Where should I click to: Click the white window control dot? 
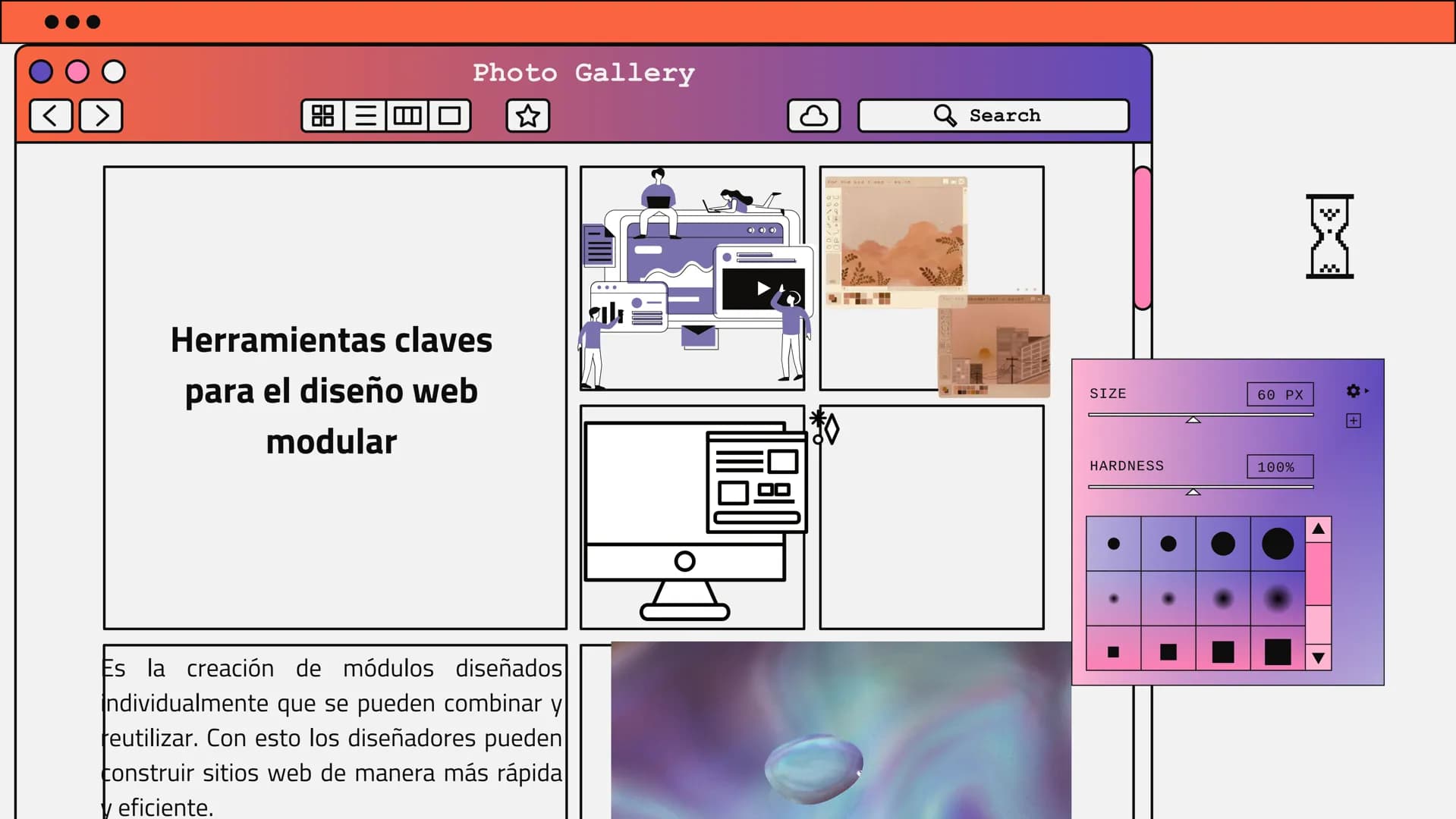coord(114,72)
